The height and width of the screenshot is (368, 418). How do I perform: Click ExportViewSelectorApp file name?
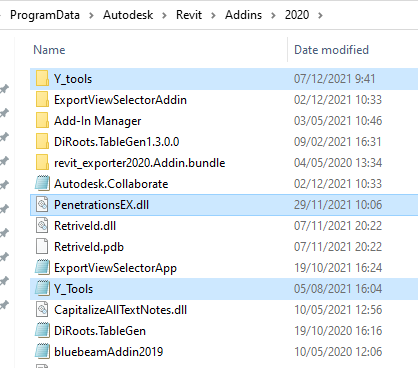point(115,268)
